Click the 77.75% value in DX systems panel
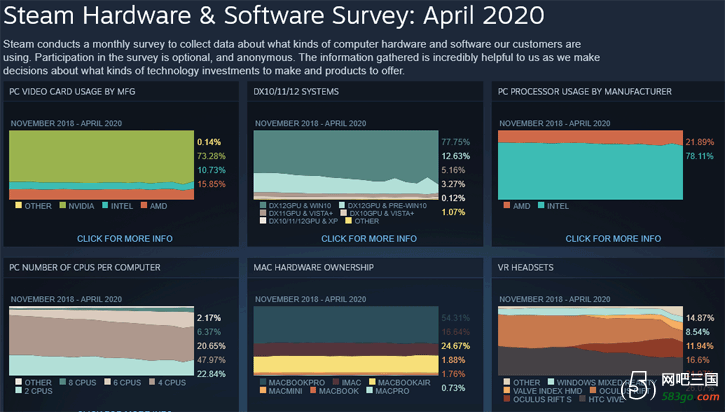 455,142
